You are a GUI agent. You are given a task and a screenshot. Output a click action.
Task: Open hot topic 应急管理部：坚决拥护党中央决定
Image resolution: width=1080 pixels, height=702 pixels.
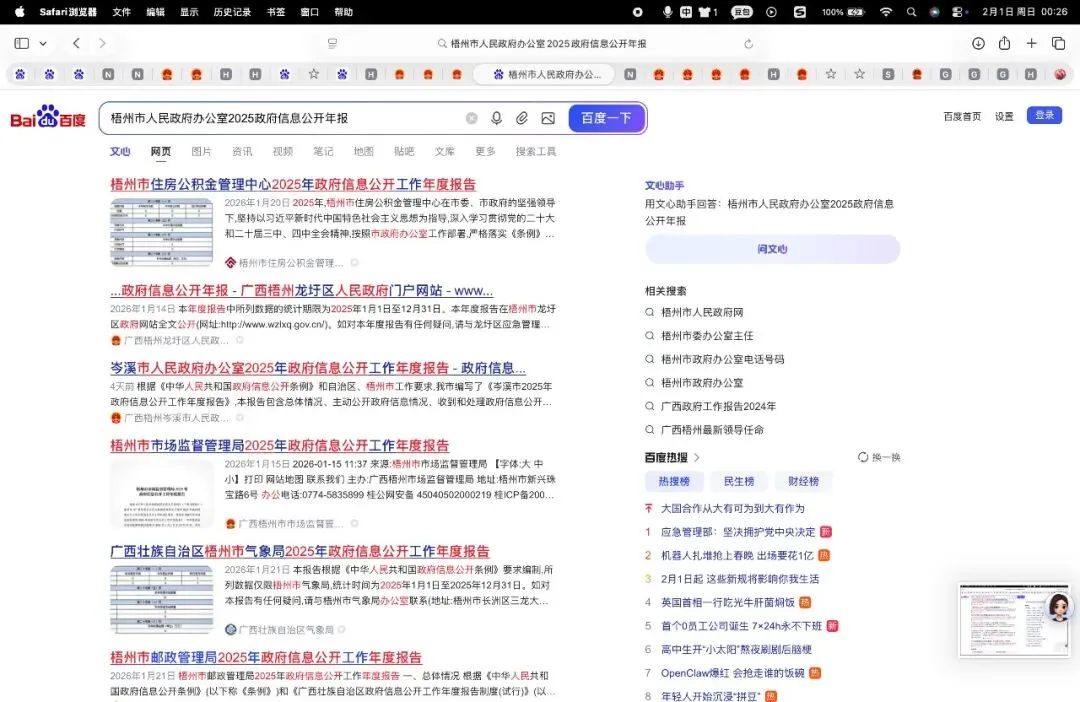click(738, 532)
